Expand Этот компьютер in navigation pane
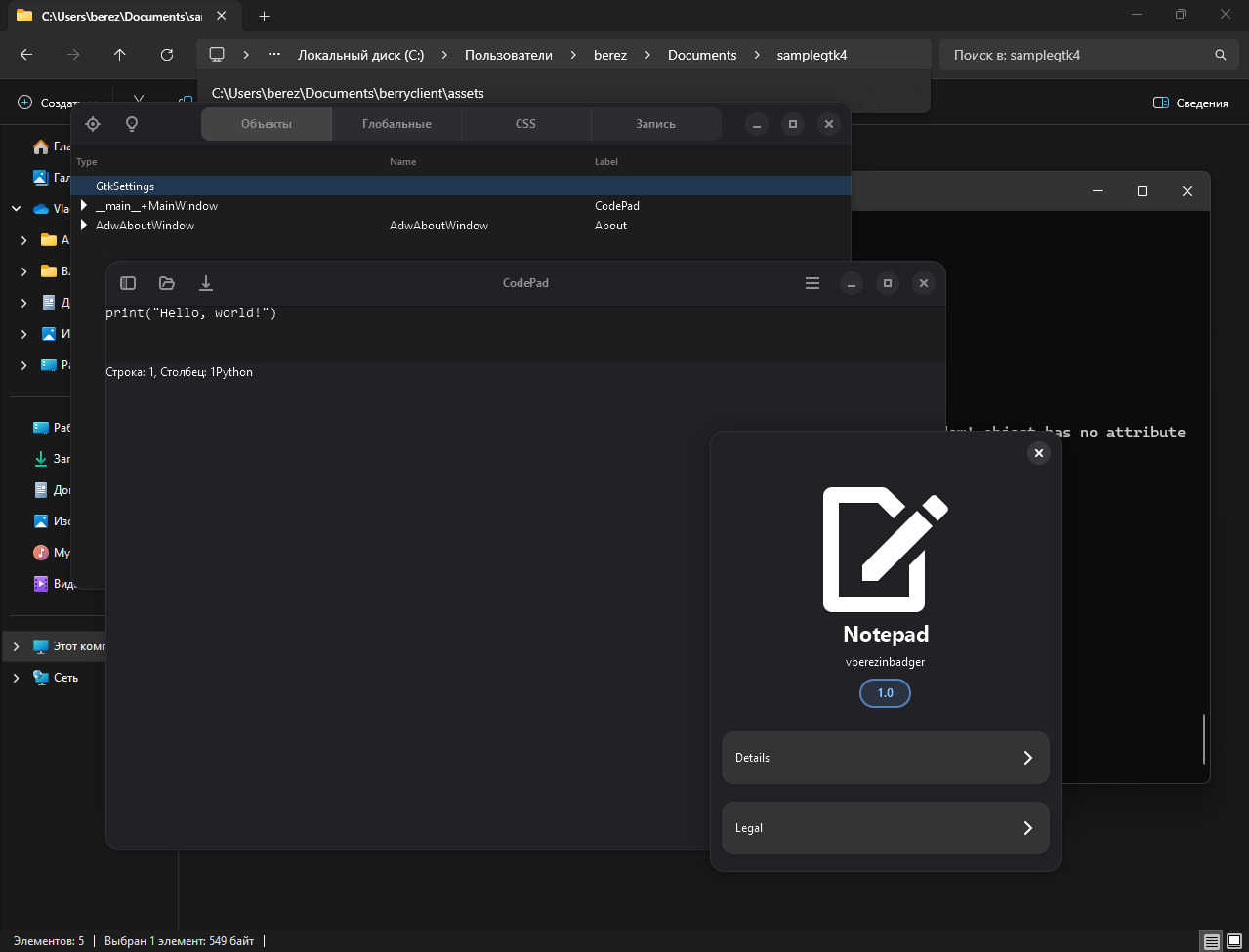 point(16,646)
